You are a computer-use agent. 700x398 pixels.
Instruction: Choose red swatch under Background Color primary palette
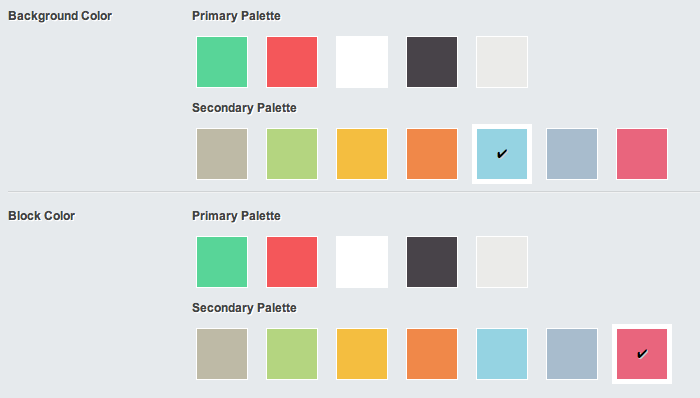coord(292,62)
